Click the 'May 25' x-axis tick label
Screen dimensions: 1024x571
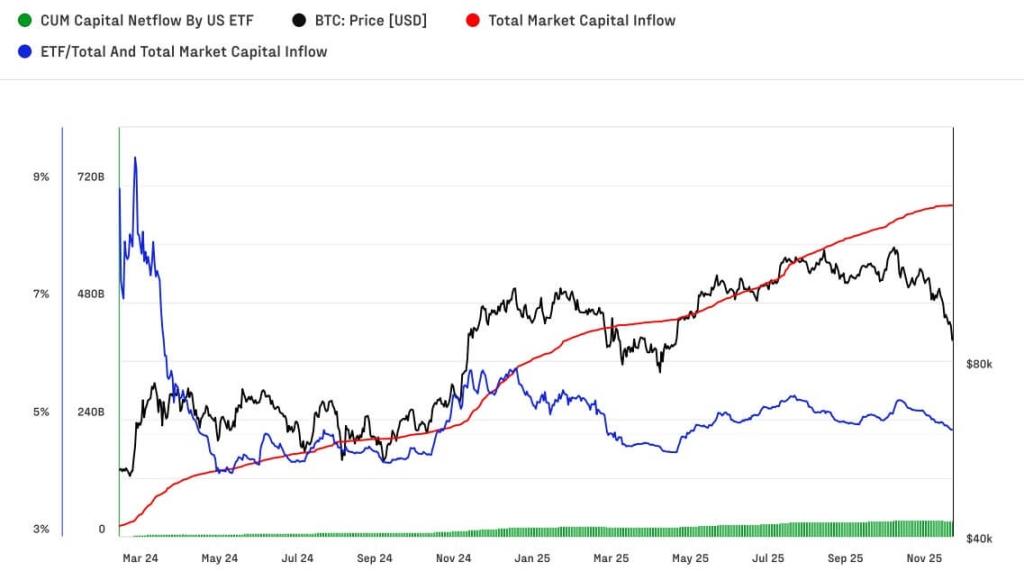click(689, 558)
